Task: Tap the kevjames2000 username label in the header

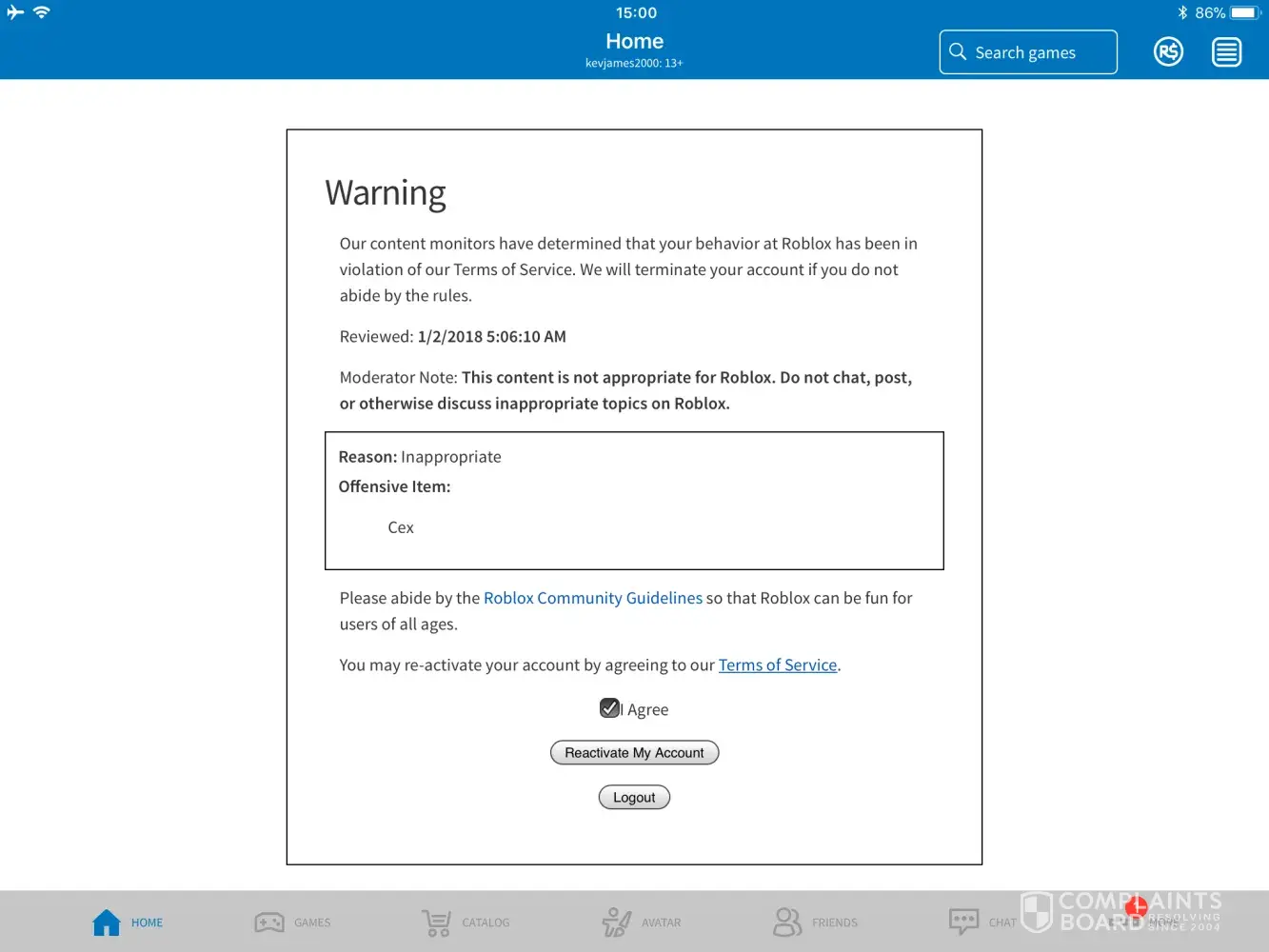Action: 634,63
